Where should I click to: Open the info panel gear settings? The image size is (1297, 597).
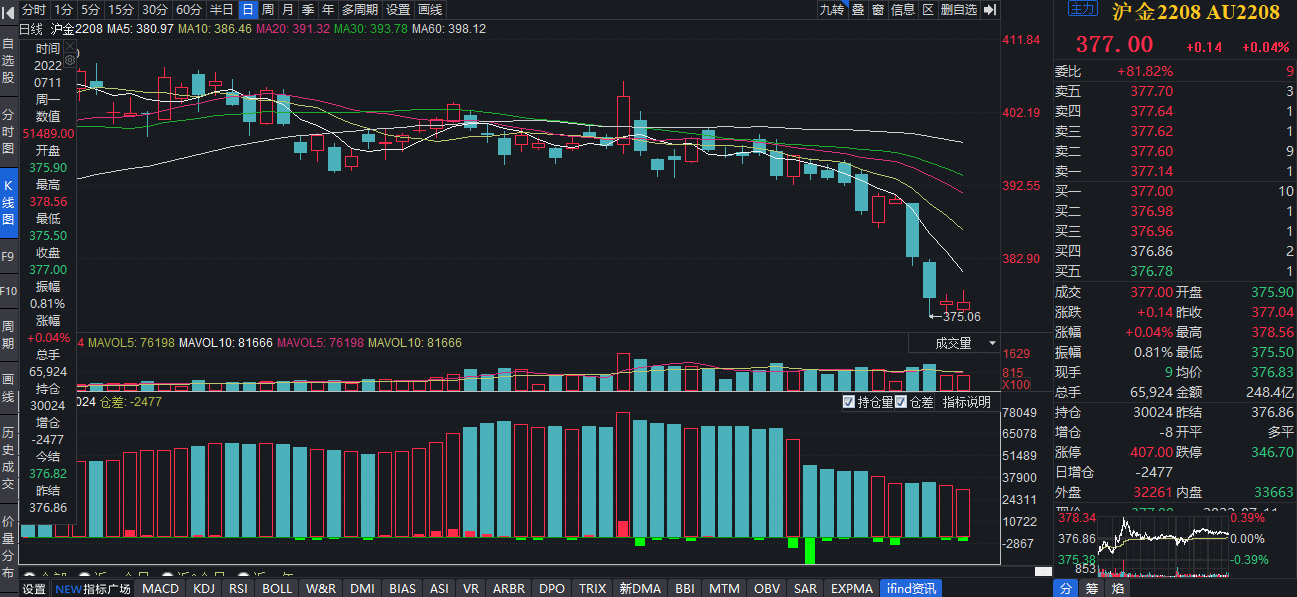[69, 59]
